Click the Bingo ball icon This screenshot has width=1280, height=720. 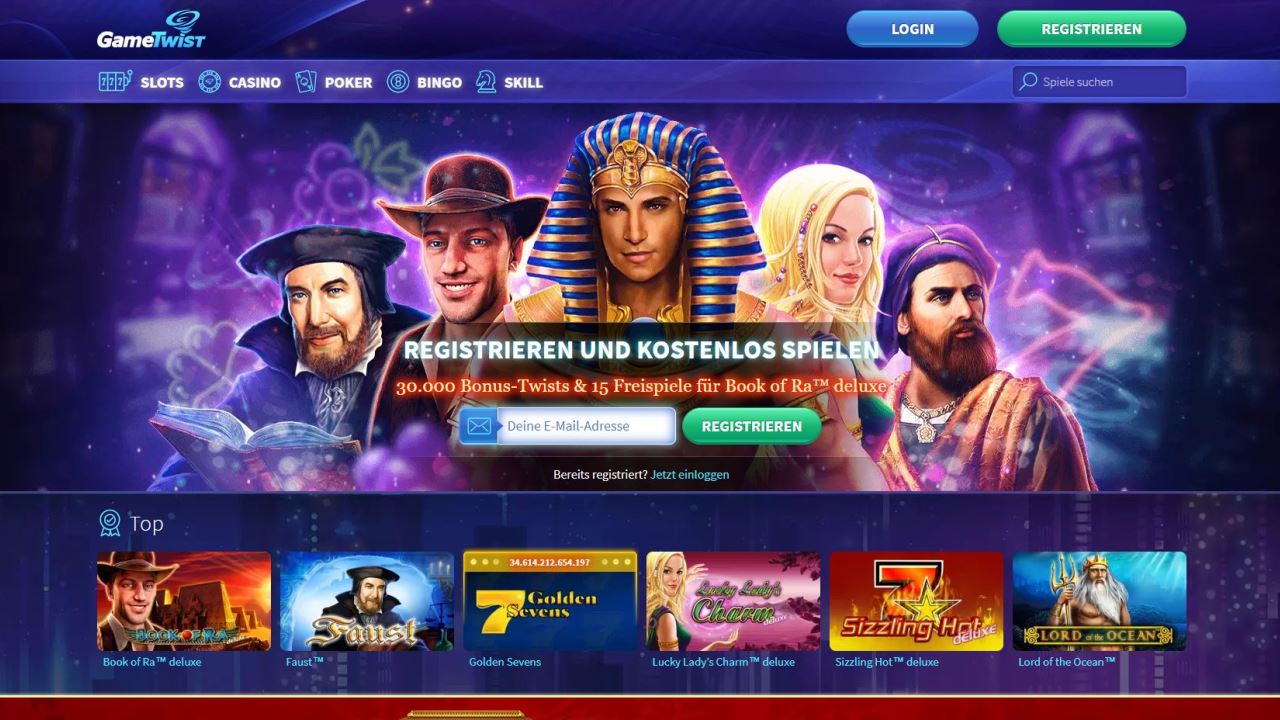[x=398, y=82]
